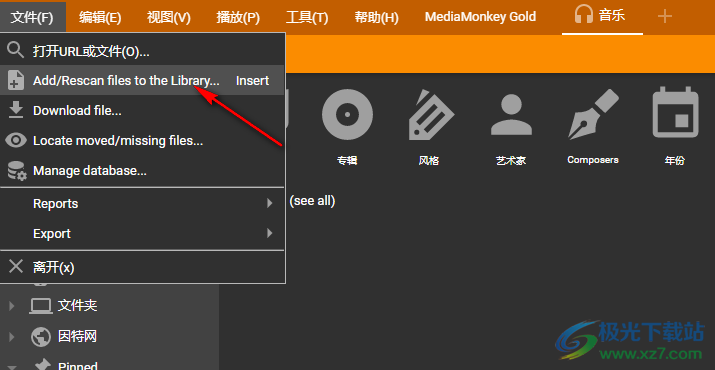Add a new tab with plus button
Image resolution: width=715 pixels, height=370 pixels.
click(x=665, y=17)
